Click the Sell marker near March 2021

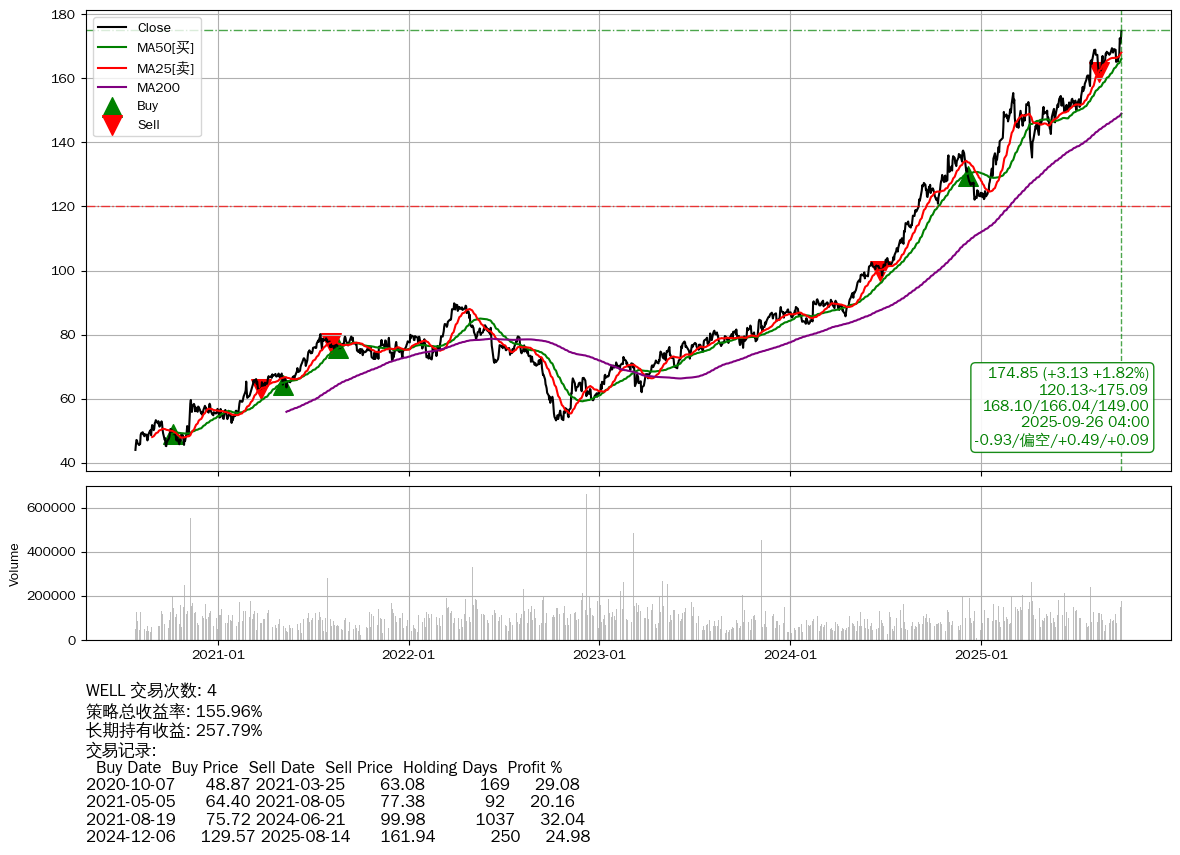261,388
